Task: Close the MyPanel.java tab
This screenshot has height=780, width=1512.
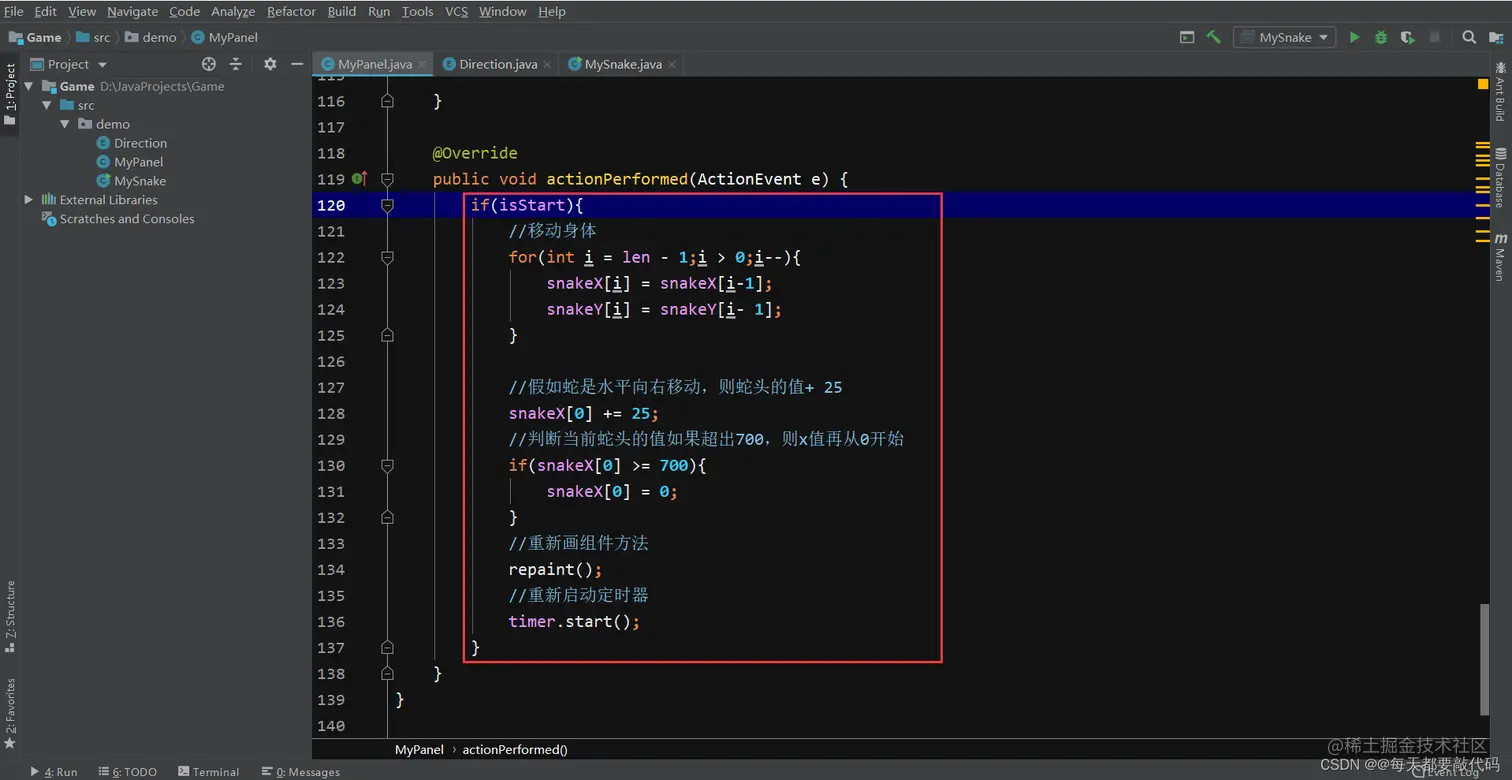Action: click(x=422, y=64)
